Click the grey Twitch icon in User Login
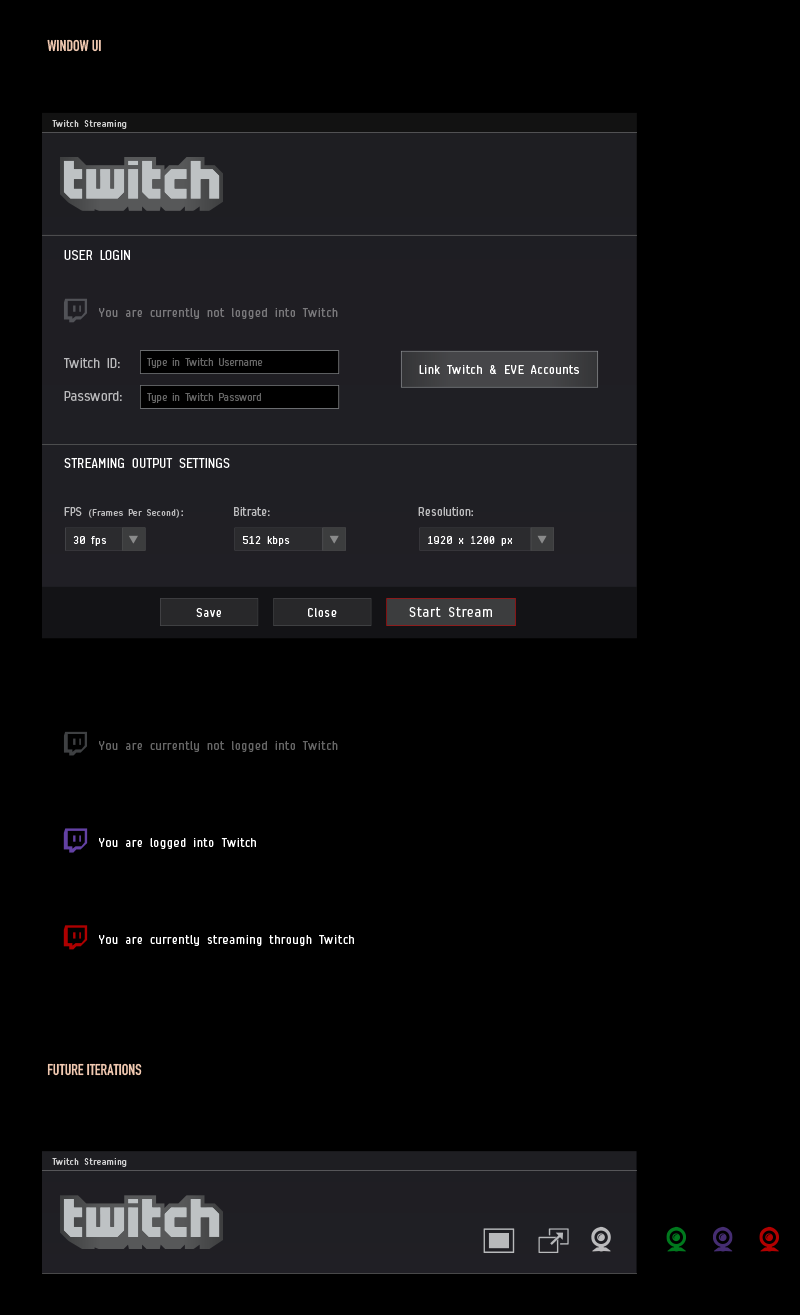This screenshot has width=800, height=1315. click(x=75, y=311)
